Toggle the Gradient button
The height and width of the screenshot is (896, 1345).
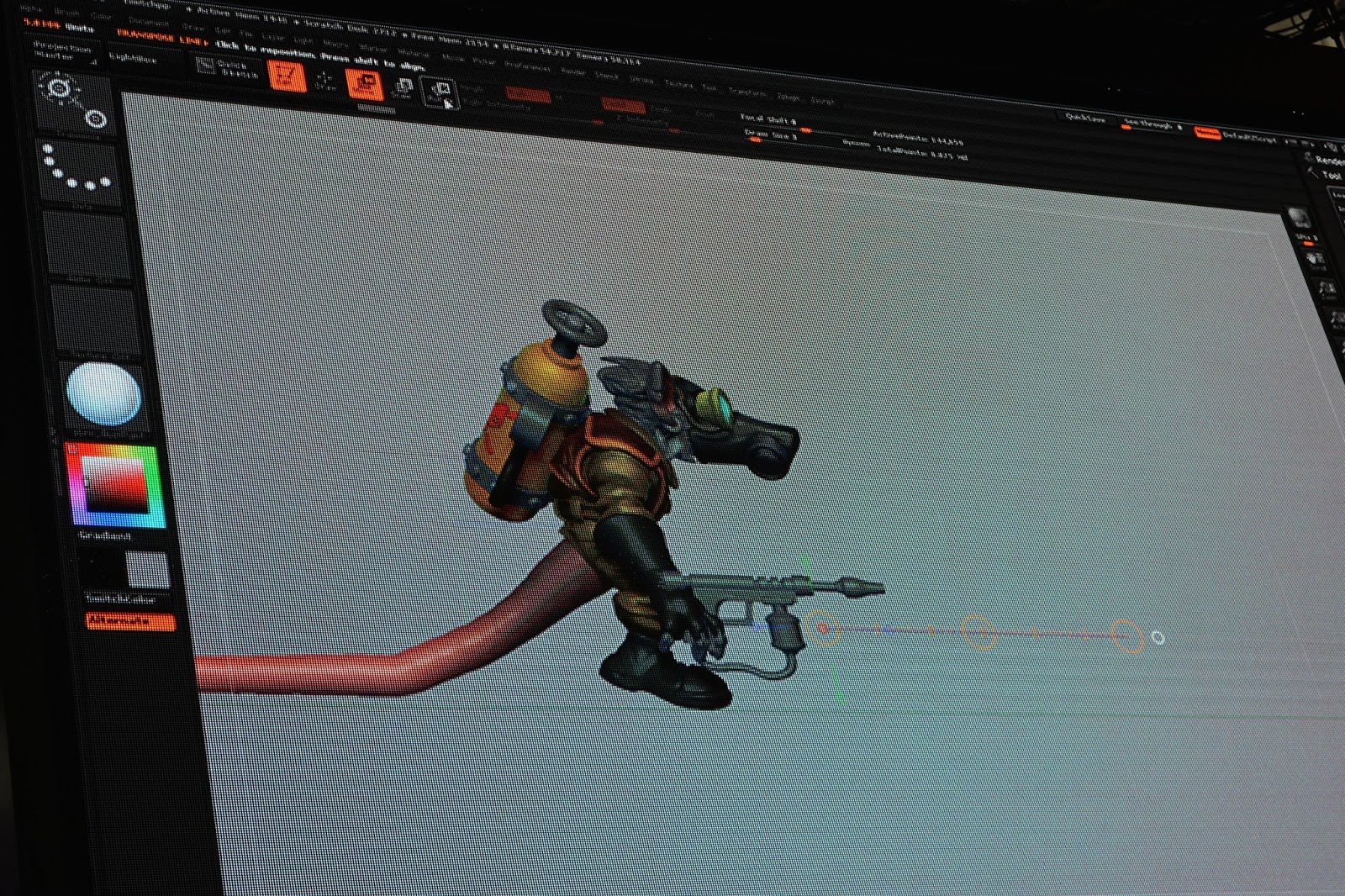tap(105, 535)
